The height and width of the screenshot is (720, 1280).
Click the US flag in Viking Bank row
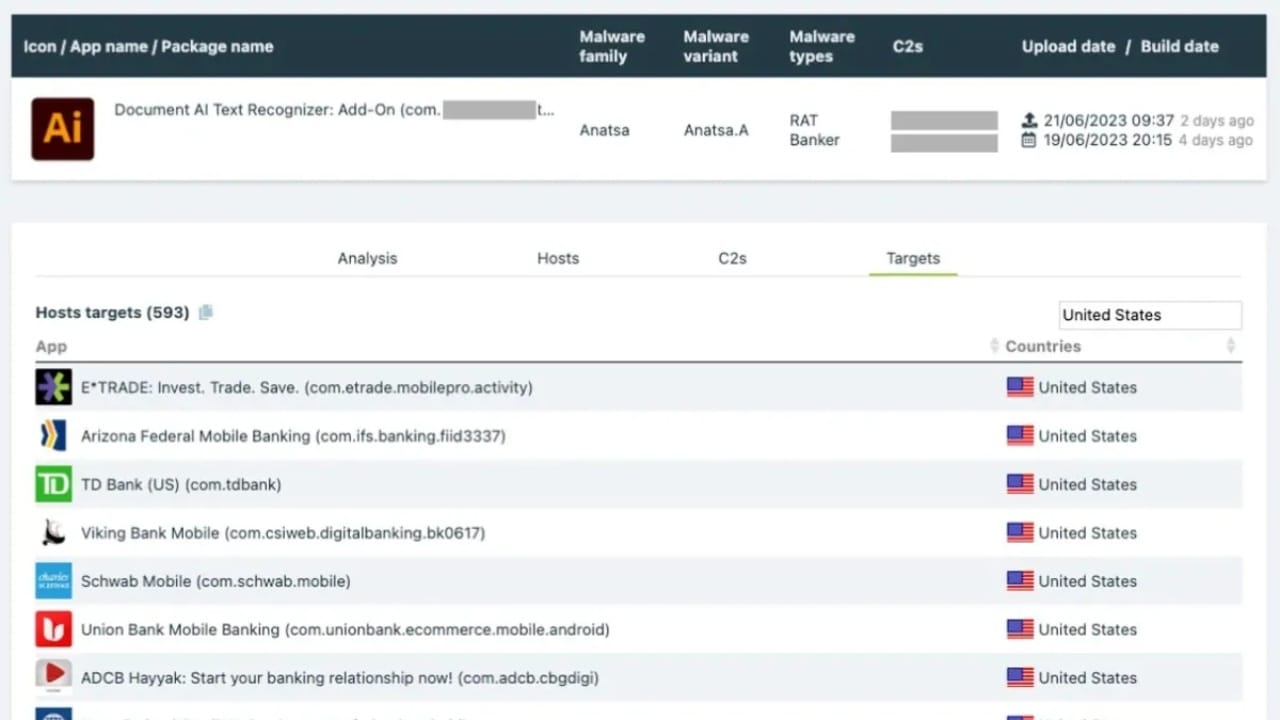coord(1020,533)
